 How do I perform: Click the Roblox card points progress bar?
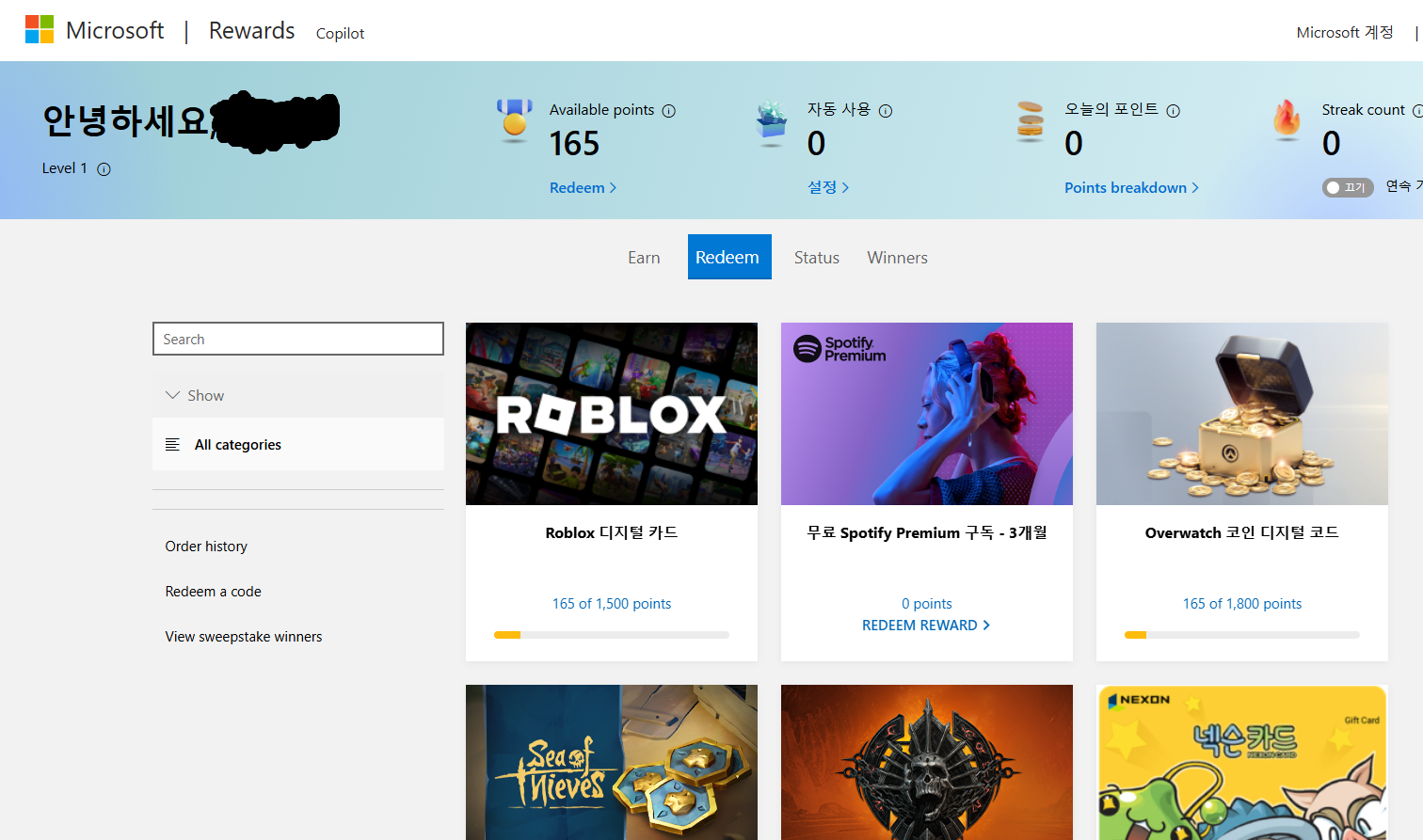pos(612,635)
